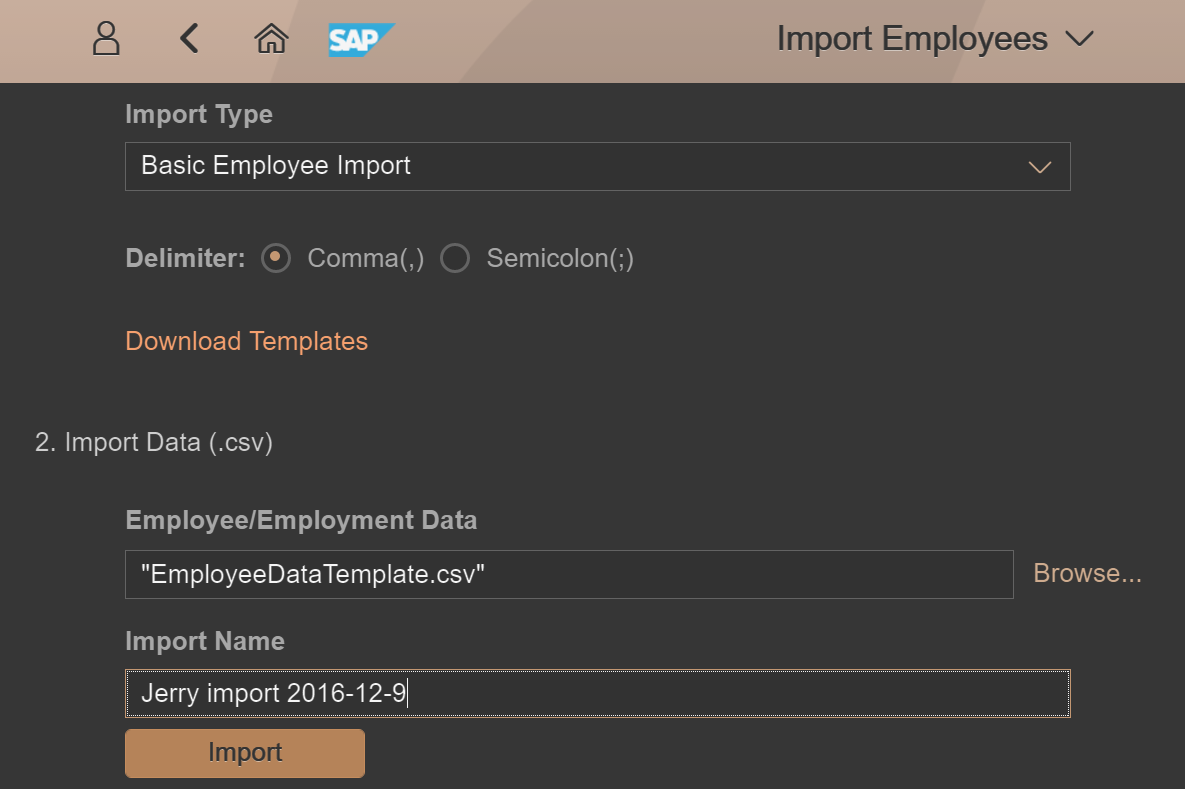Select the Comma(,) delimiter radio button
This screenshot has height=789, width=1185.
pyautogui.click(x=276, y=258)
